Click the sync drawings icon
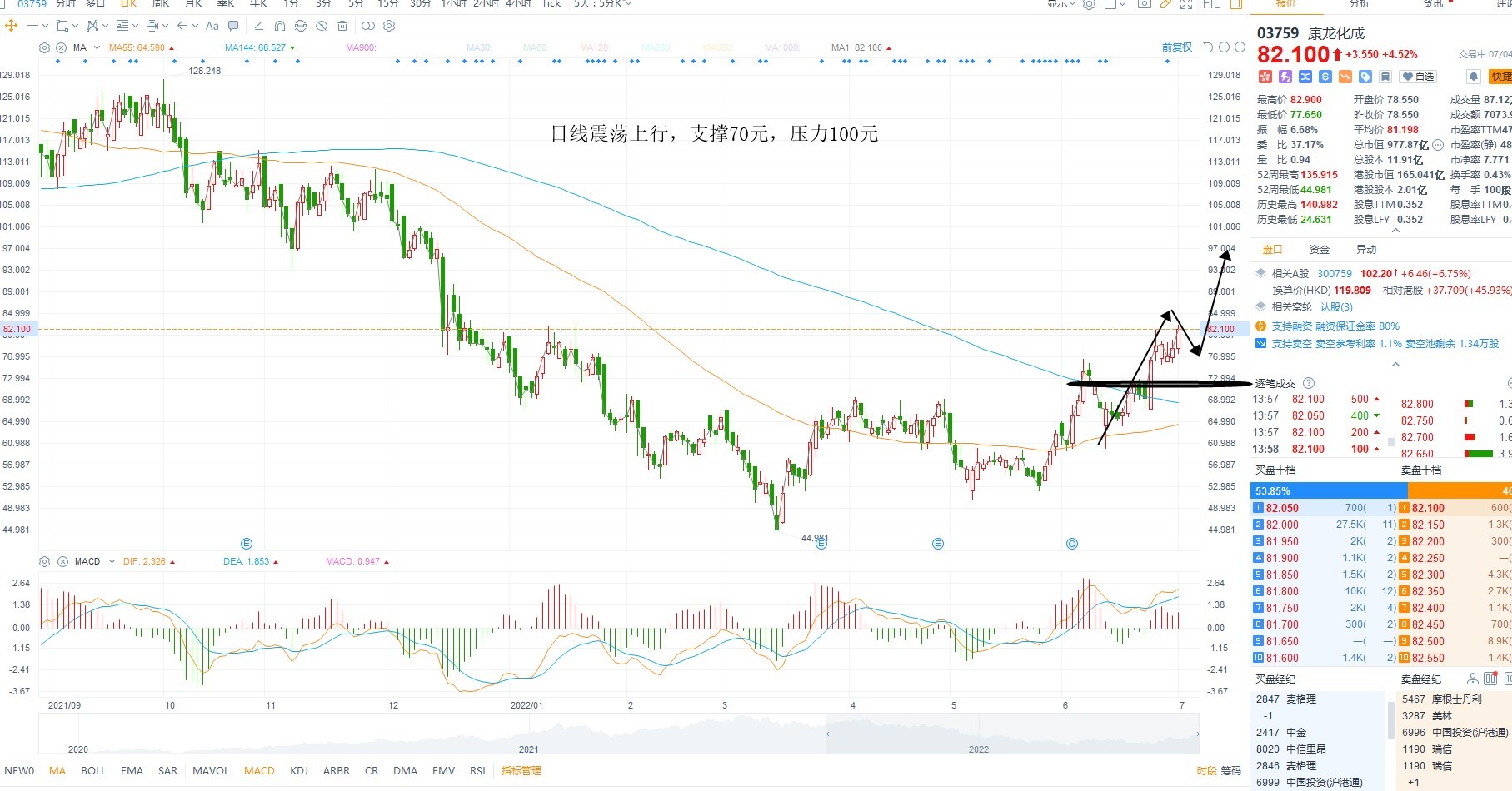1512x791 pixels. (301, 26)
